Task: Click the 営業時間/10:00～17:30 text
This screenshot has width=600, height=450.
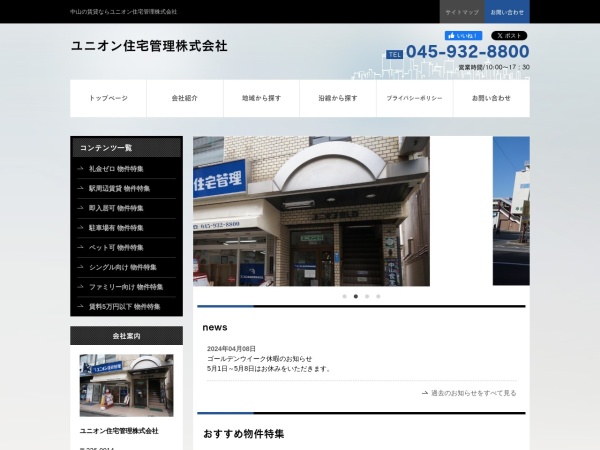Action: pyautogui.click(x=494, y=67)
